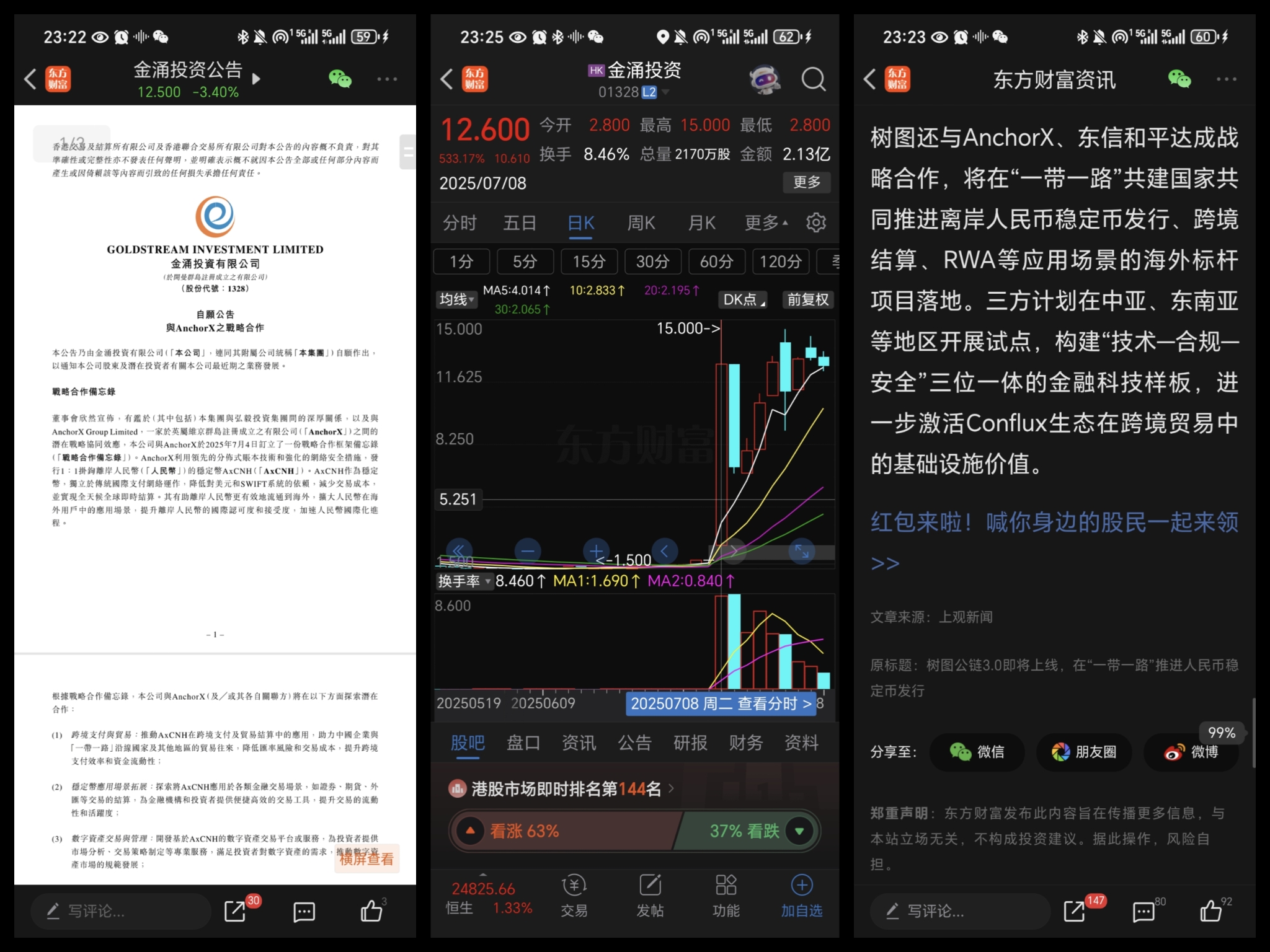Switch to 月K chart tab
The width and height of the screenshot is (1270, 952).
pos(702,223)
